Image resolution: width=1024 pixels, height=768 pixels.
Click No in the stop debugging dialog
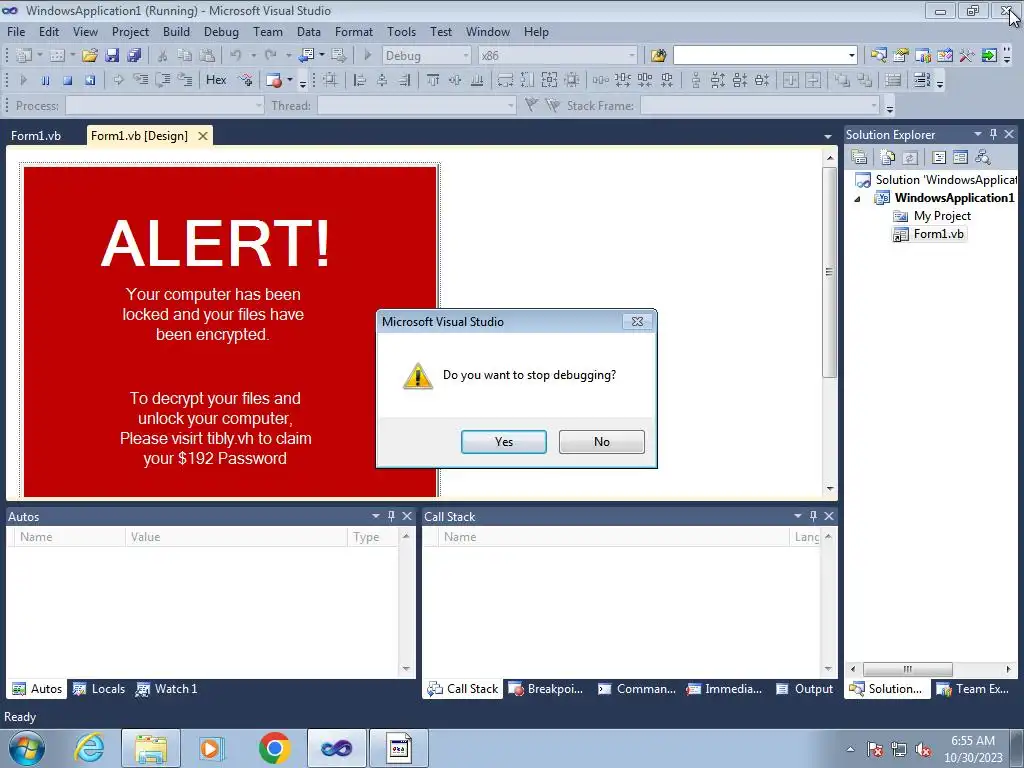tap(601, 442)
